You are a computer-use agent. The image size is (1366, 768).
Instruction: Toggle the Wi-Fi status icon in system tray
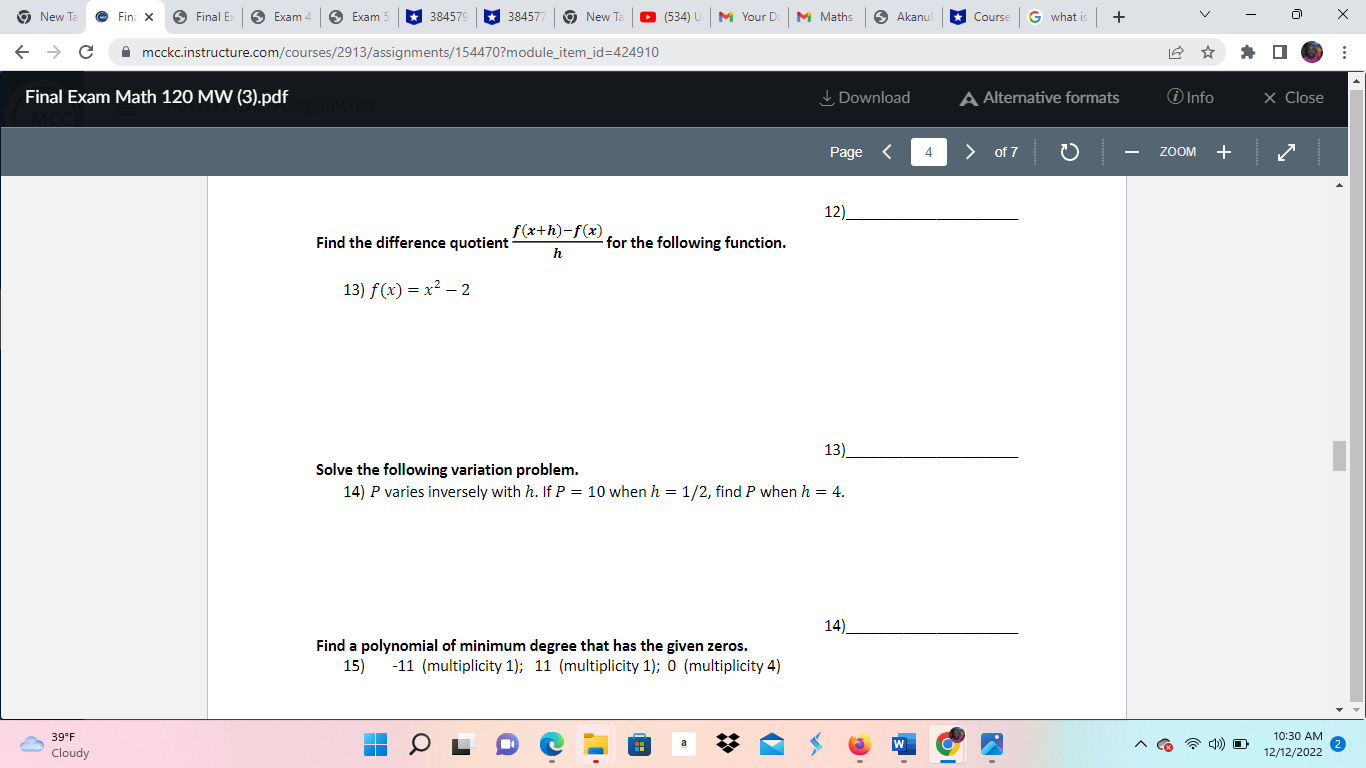tap(1191, 744)
